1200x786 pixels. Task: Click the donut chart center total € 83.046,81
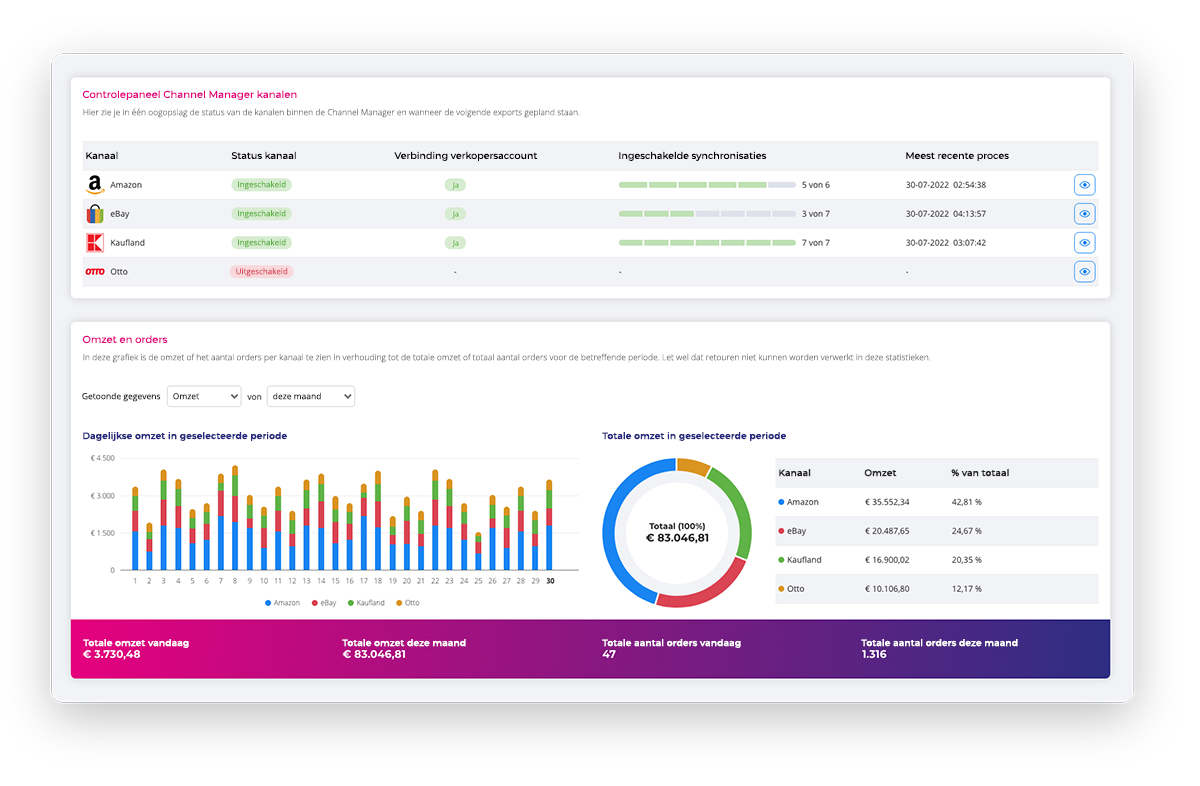click(677, 537)
